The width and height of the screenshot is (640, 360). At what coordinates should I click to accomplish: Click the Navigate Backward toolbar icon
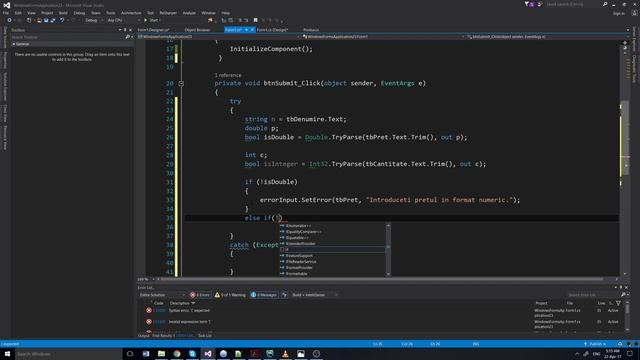(x=9, y=20)
